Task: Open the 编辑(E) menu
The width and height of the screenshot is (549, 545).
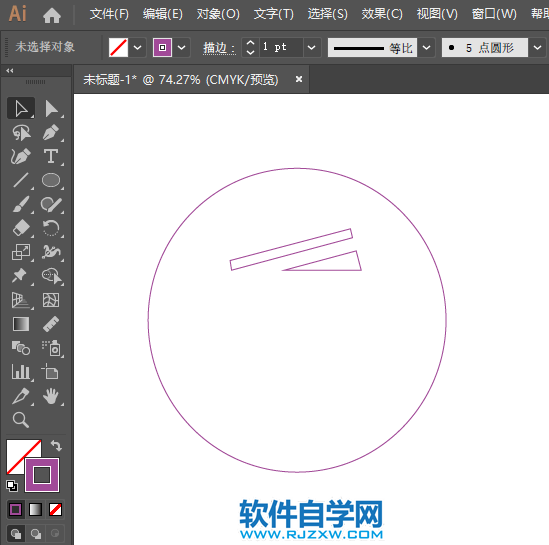Action: coord(163,14)
